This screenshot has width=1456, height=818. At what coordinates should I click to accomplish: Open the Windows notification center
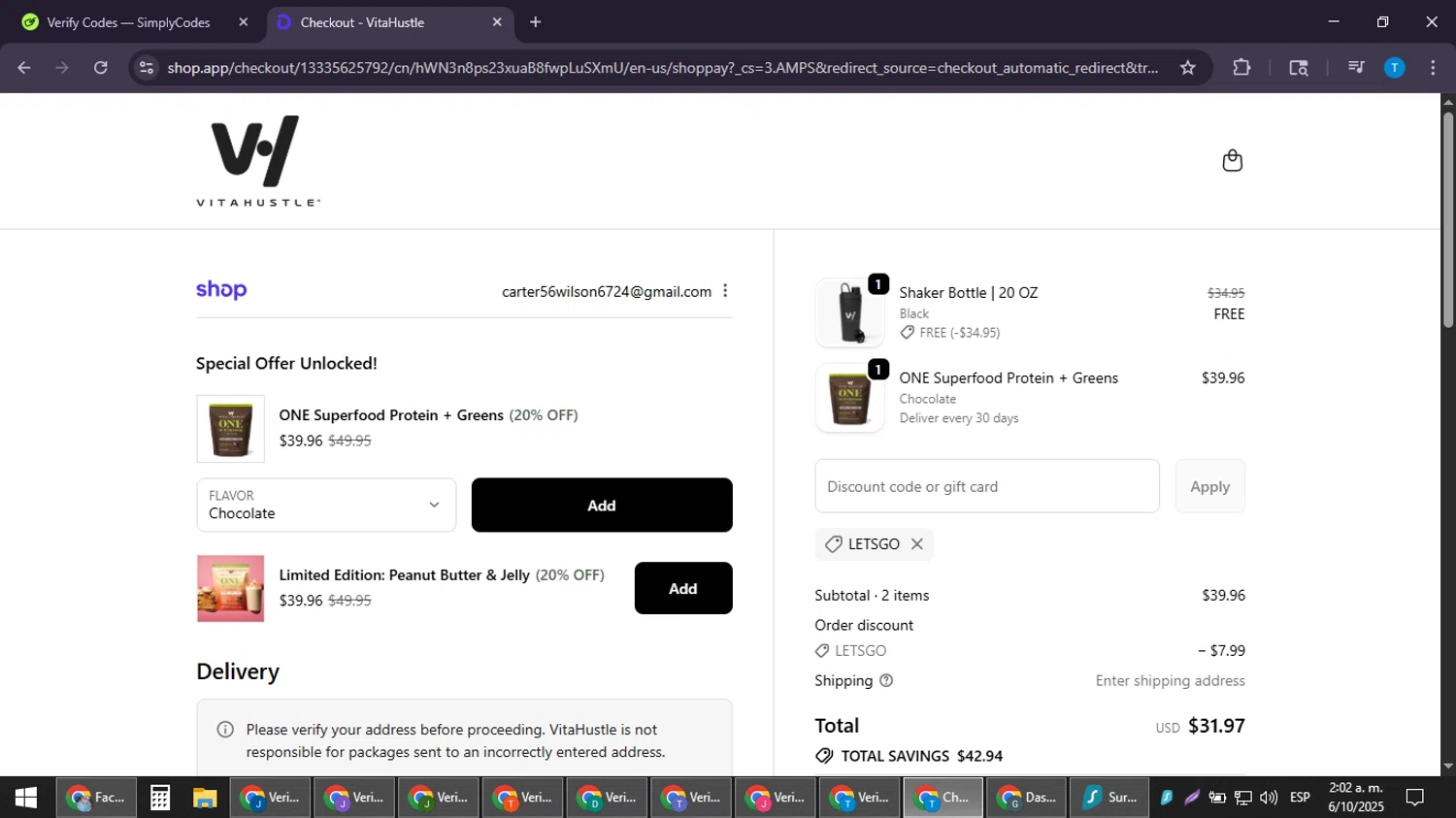(x=1415, y=798)
